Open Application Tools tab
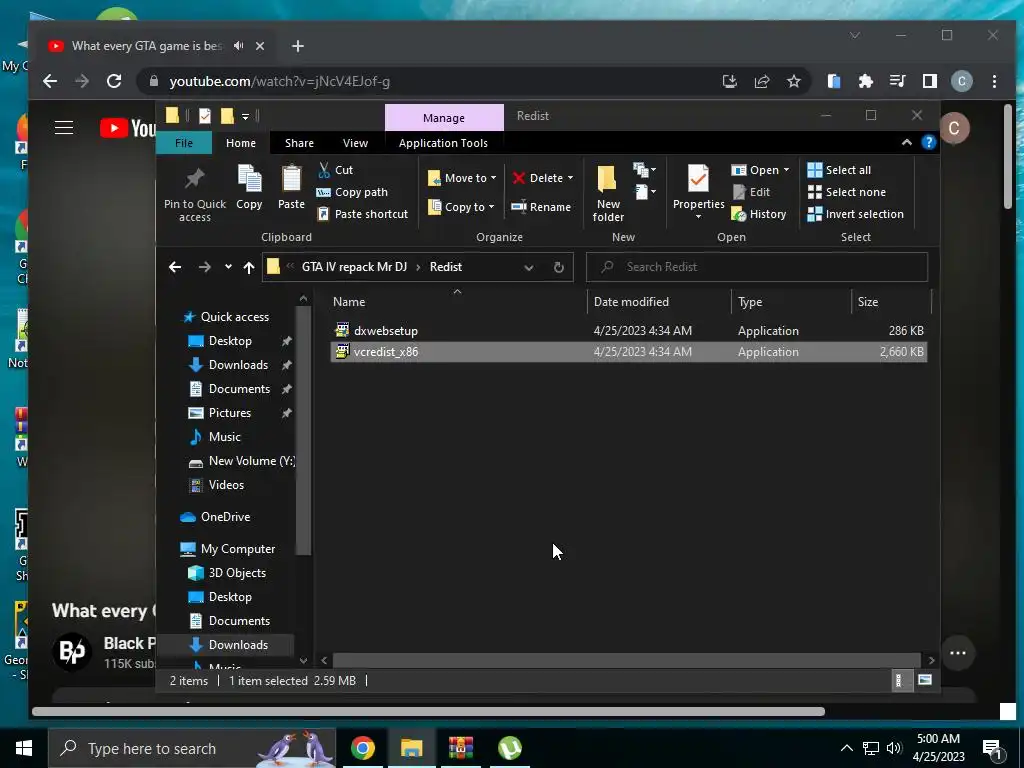Viewport: 1024px width, 768px height. (x=443, y=142)
